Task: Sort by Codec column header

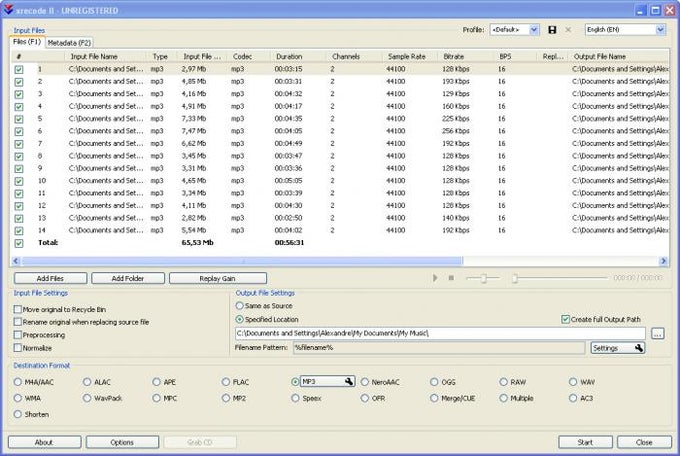Action: tap(250, 56)
